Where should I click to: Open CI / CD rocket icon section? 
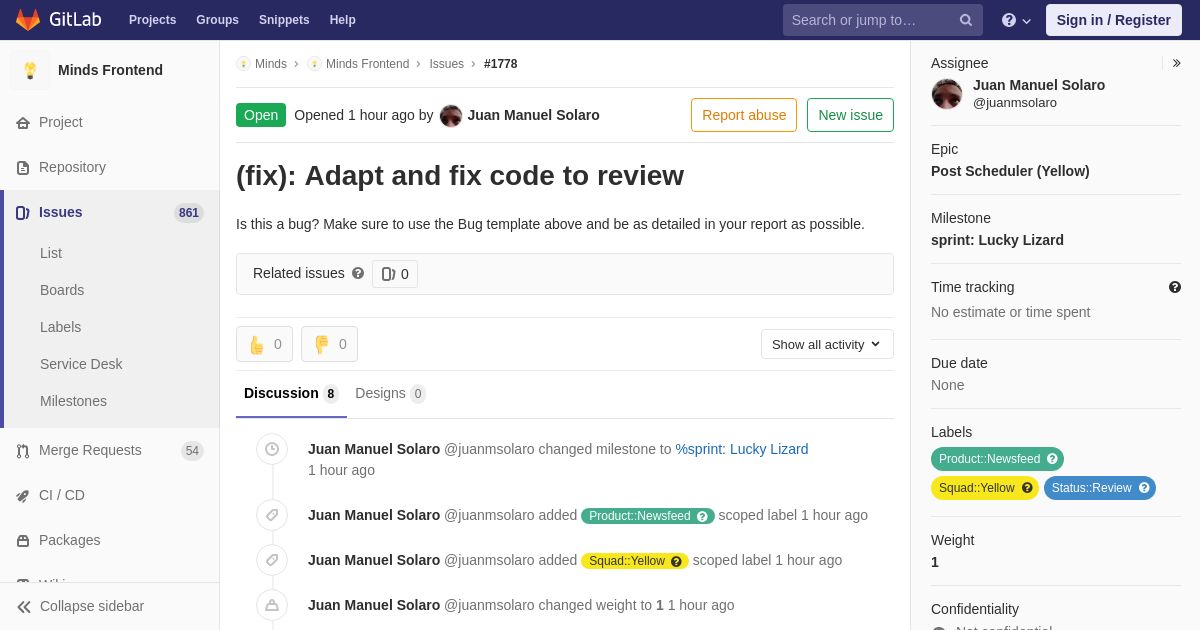click(x=23, y=495)
